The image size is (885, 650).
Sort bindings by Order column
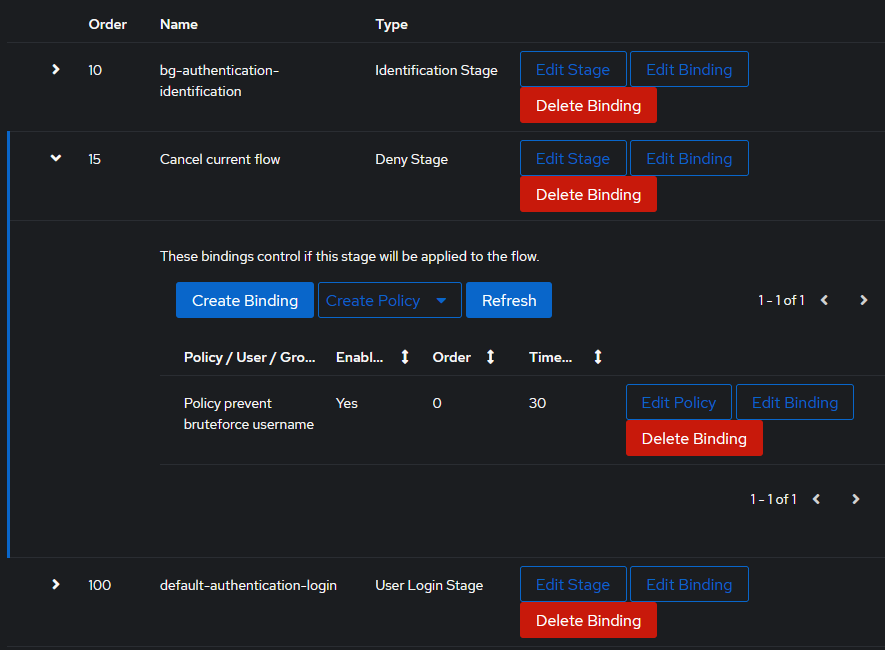tap(490, 357)
